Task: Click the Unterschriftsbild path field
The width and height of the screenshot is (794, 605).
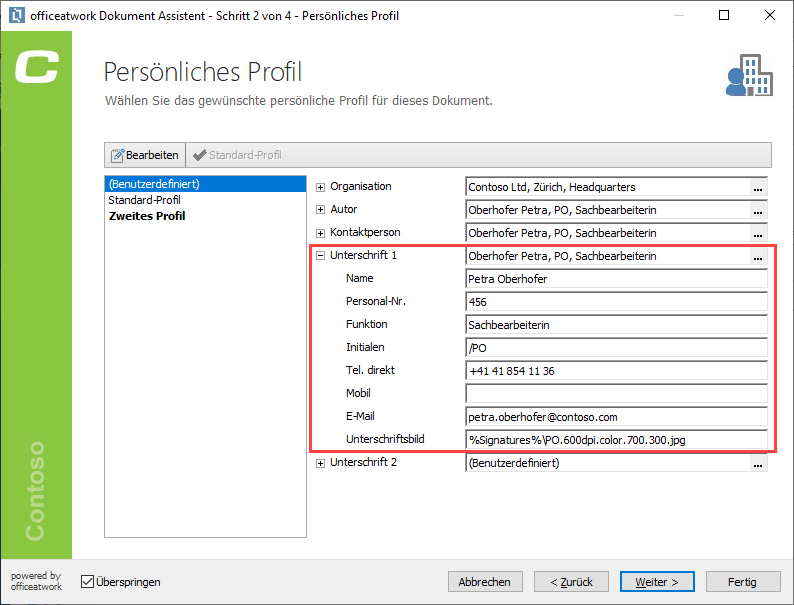Action: coord(616,440)
